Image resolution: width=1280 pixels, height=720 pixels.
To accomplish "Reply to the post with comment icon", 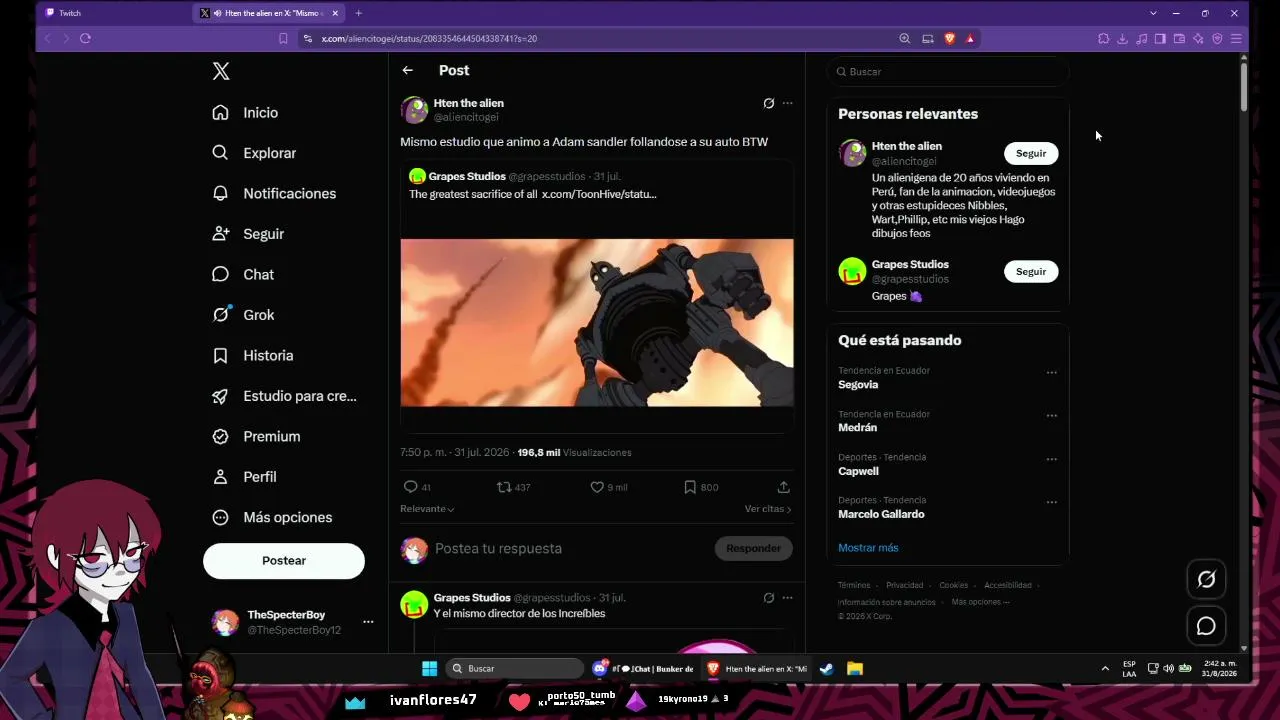I will (x=410, y=487).
